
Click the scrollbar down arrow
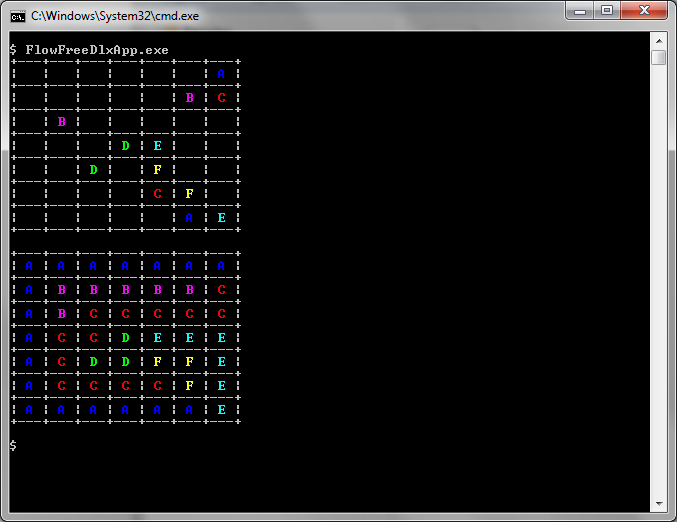click(x=659, y=503)
